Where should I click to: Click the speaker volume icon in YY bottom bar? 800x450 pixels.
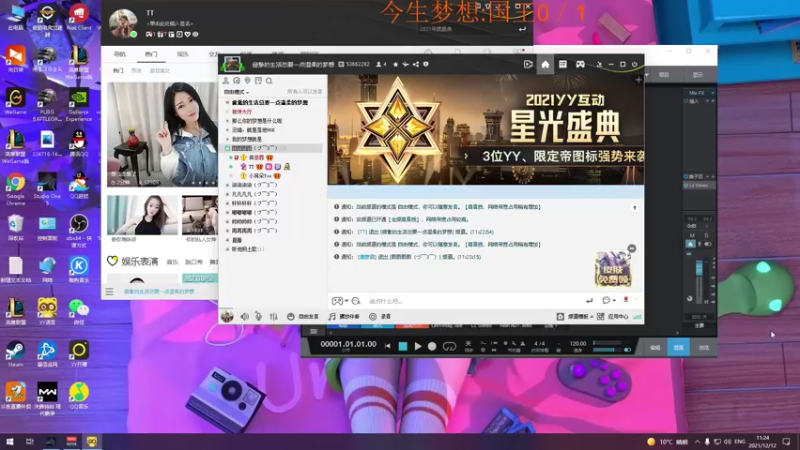click(x=244, y=317)
